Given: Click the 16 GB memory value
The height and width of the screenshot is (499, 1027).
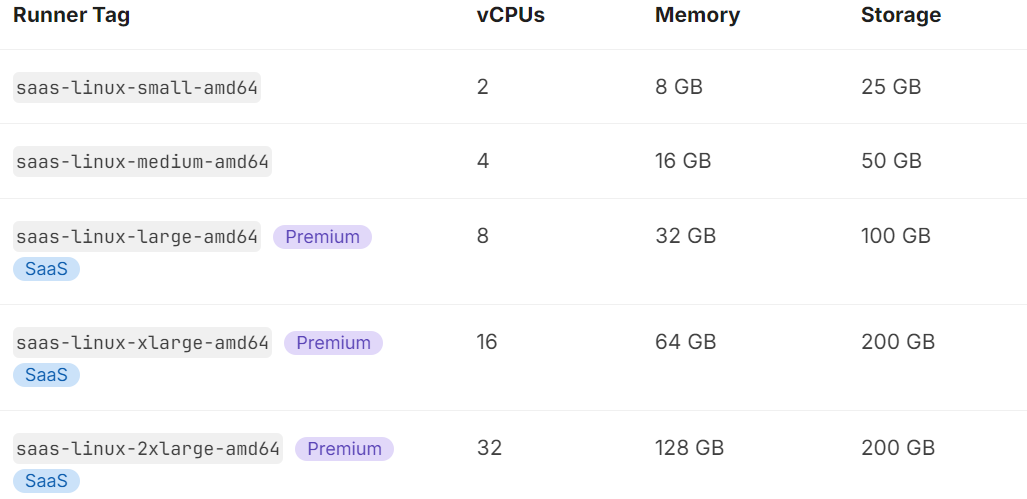Looking at the screenshot, I should tap(683, 160).
